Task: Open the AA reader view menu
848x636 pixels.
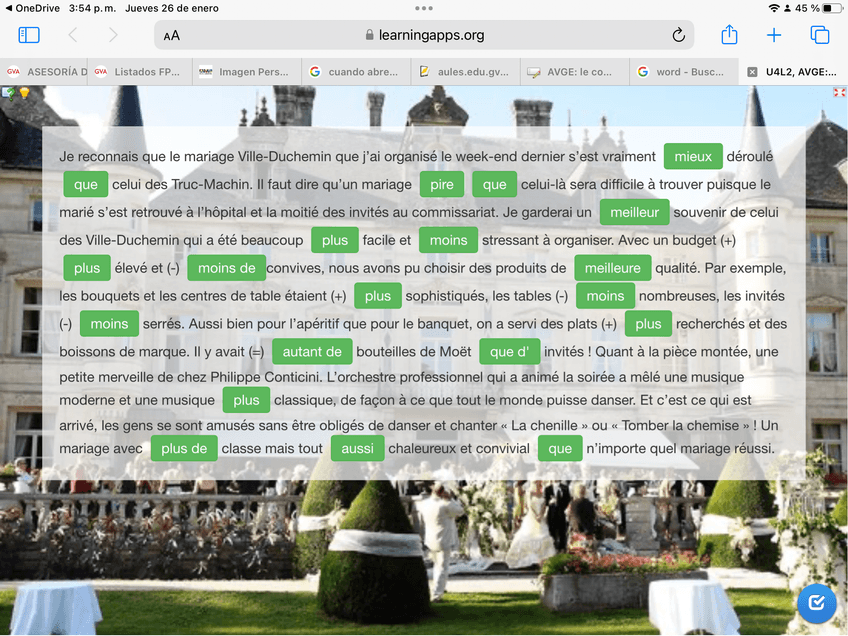Action: pos(172,35)
